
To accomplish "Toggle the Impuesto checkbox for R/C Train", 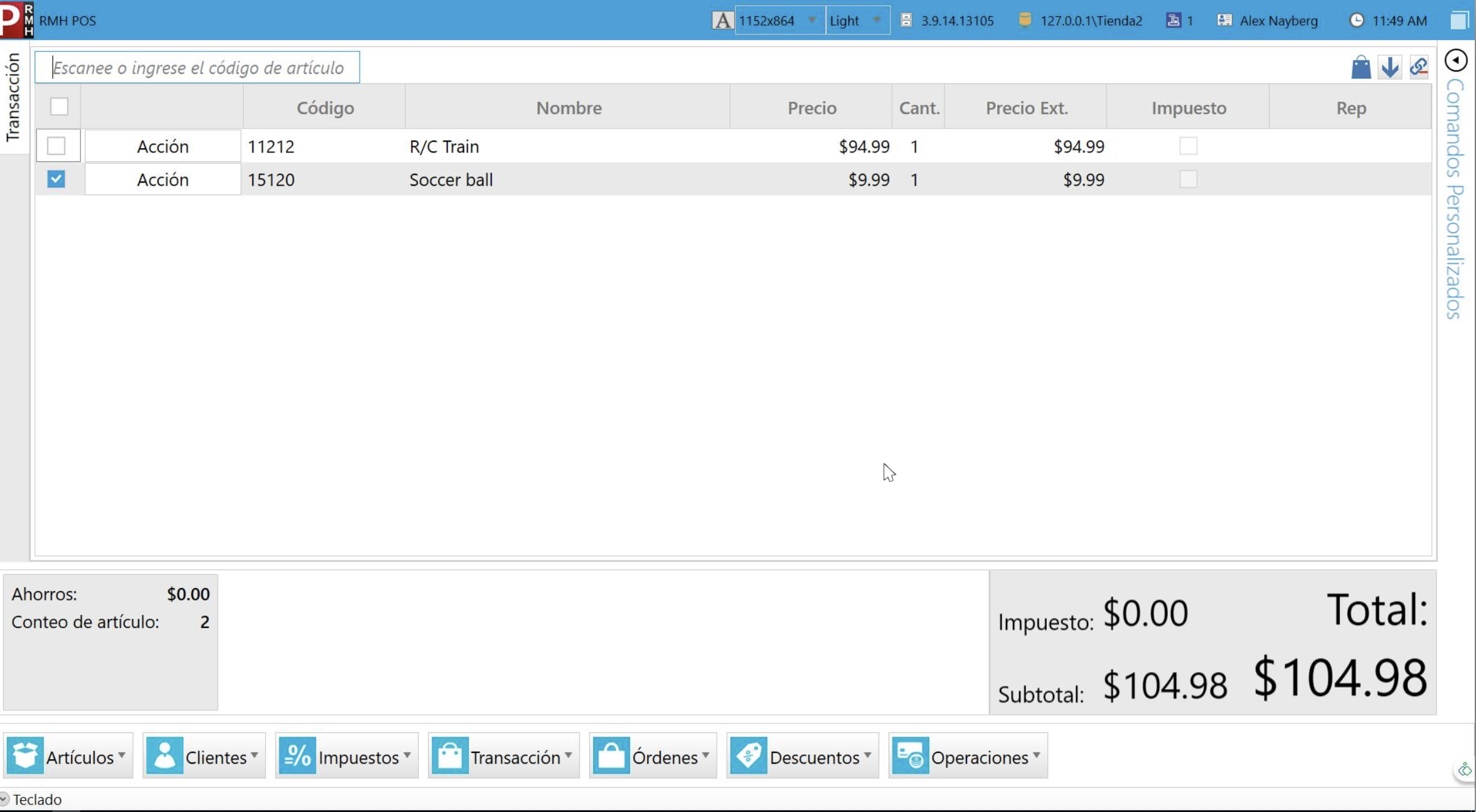I will tap(1188, 146).
